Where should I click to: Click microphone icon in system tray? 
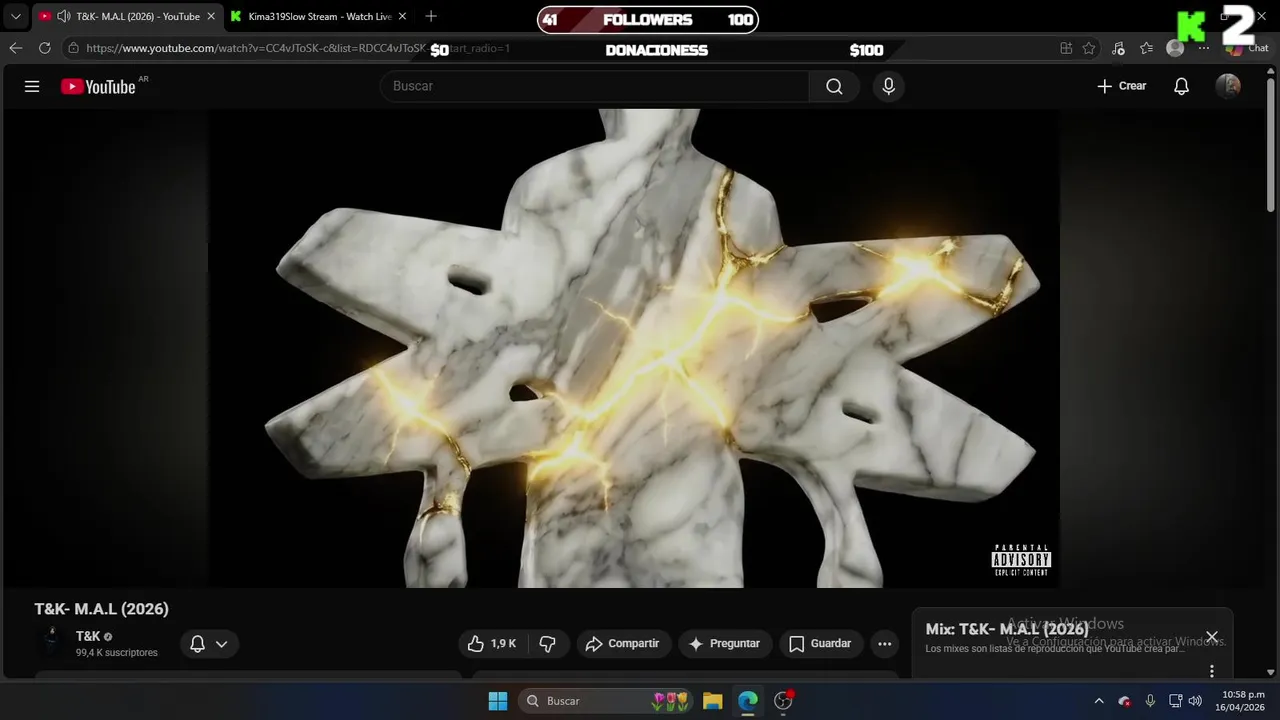[x=1150, y=701]
